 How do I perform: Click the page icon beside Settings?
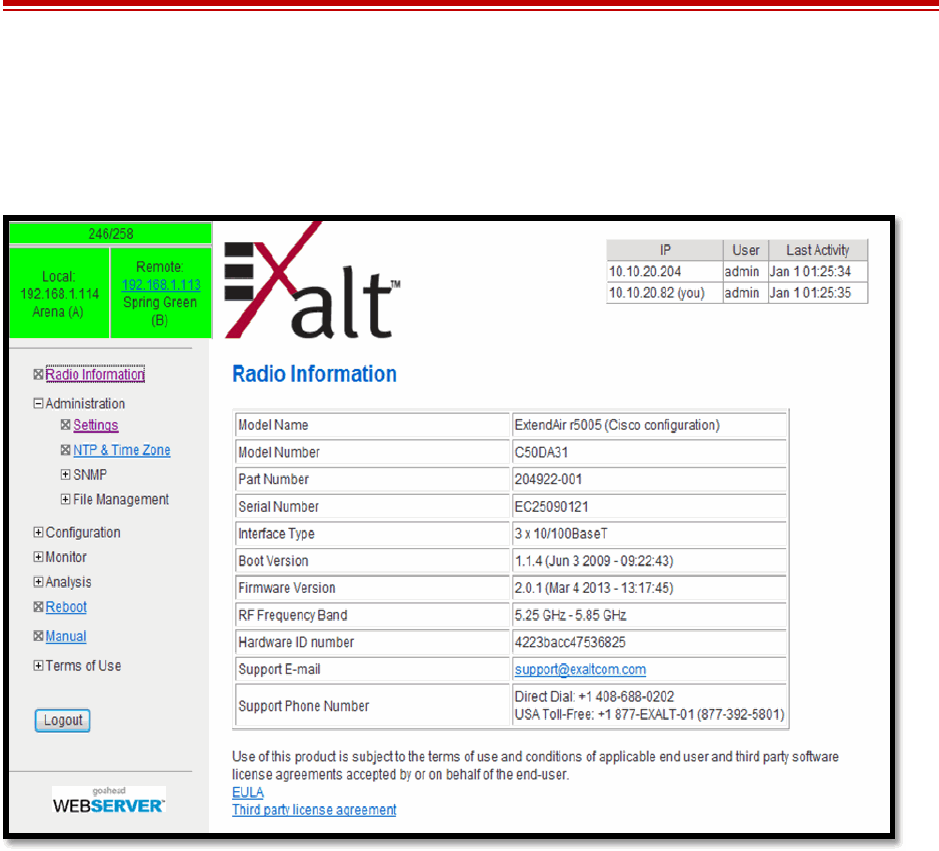(65, 425)
